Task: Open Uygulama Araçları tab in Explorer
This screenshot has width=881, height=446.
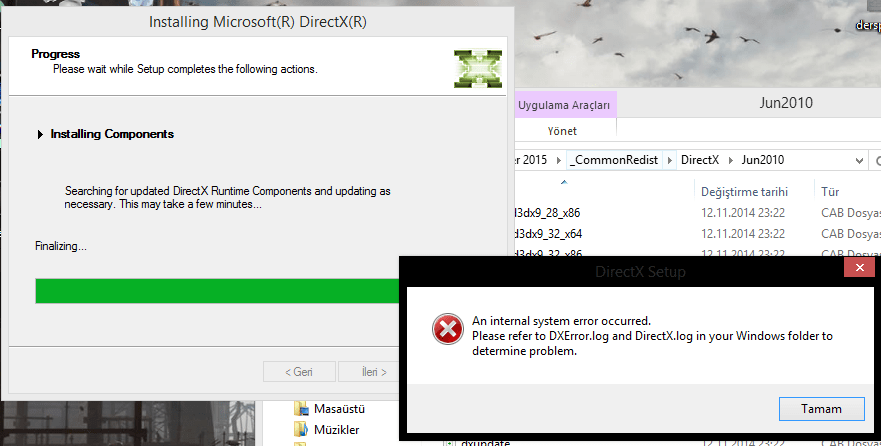Action: coord(564,105)
